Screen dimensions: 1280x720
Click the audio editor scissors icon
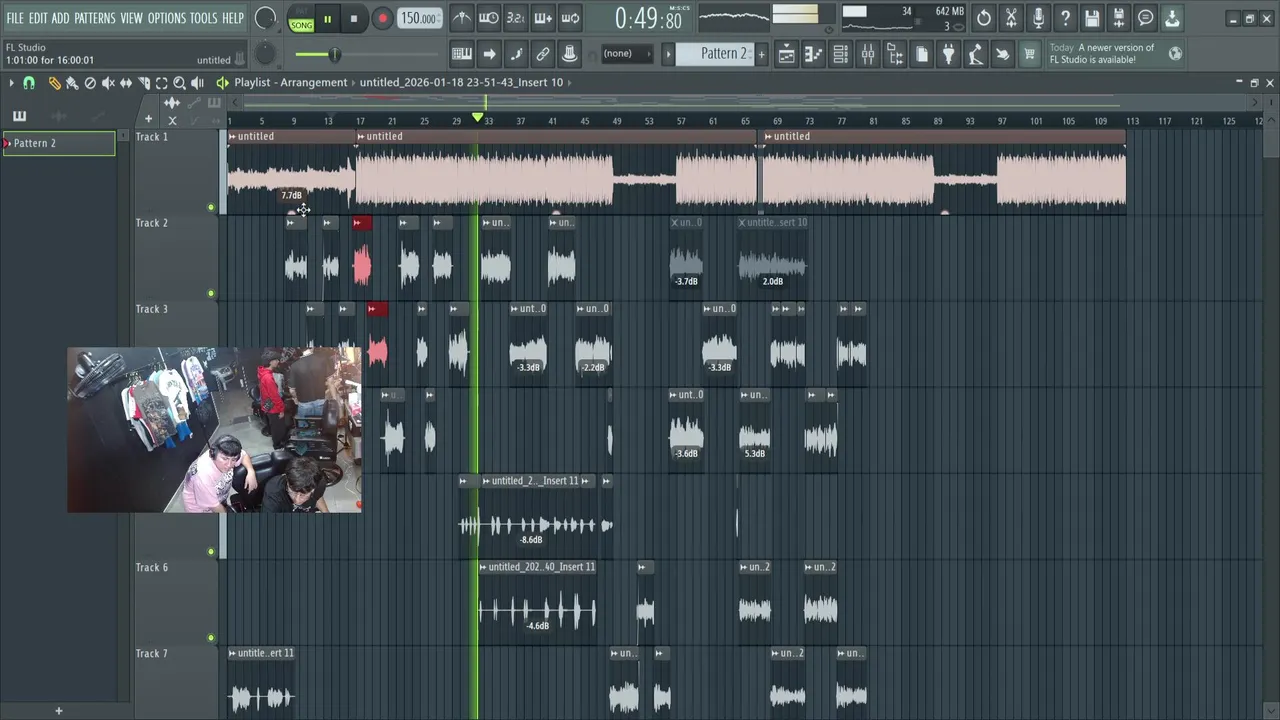pyautogui.click(x=1011, y=18)
